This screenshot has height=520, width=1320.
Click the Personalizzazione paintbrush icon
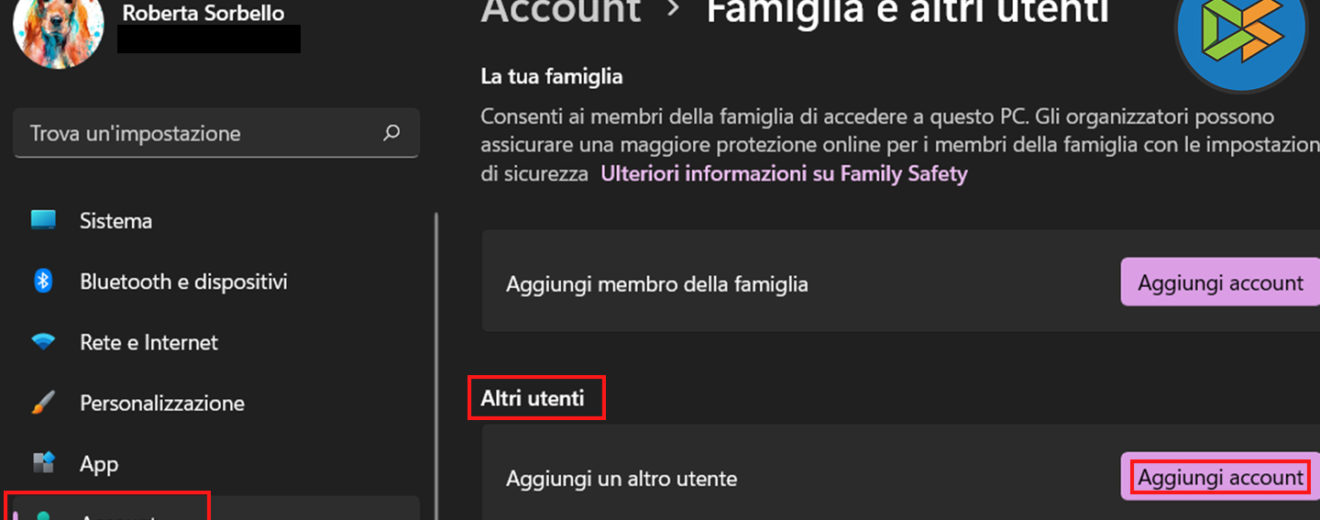pyautogui.click(x=43, y=403)
